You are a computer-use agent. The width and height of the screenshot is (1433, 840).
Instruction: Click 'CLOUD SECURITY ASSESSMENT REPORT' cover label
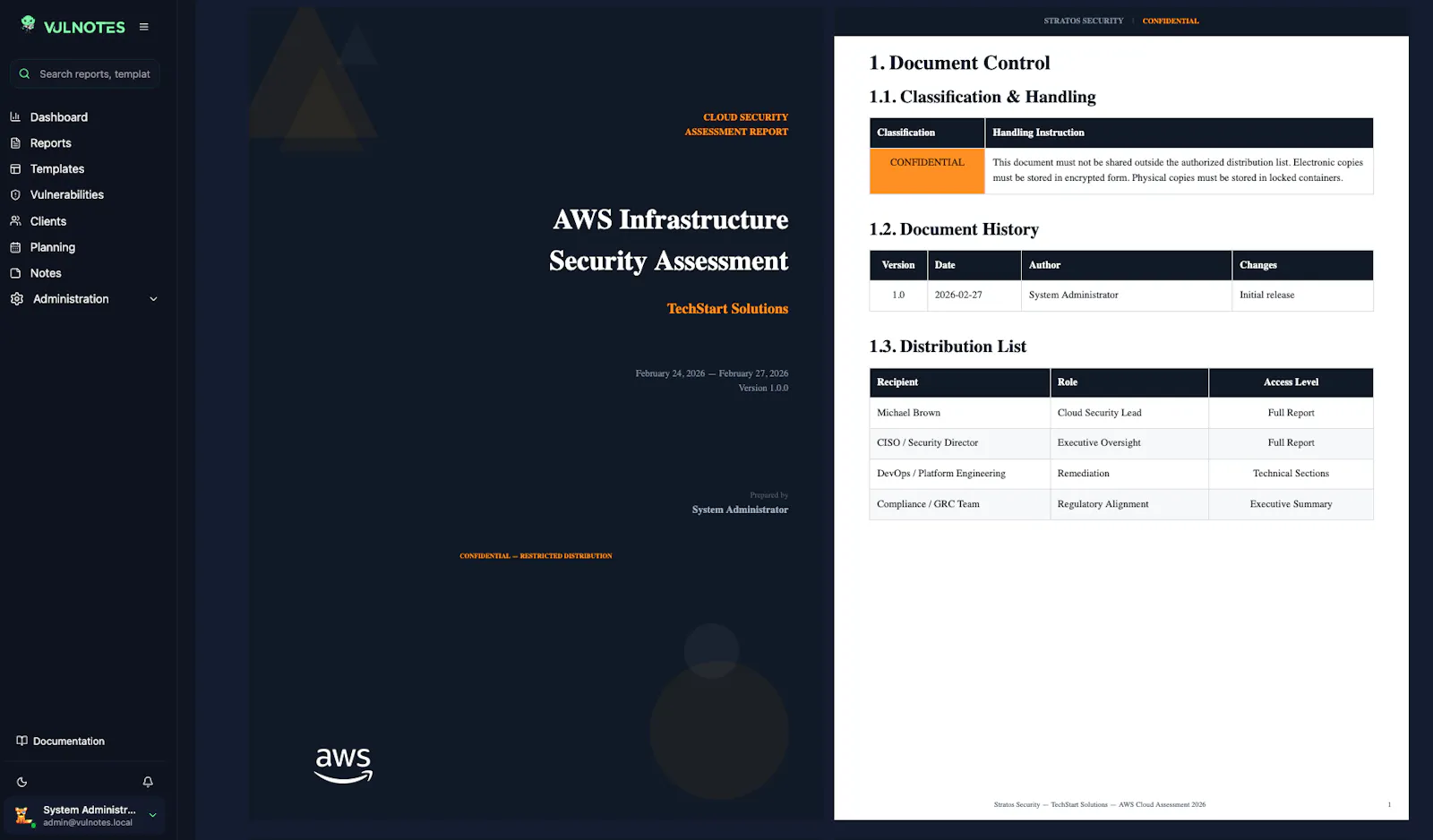coord(736,124)
